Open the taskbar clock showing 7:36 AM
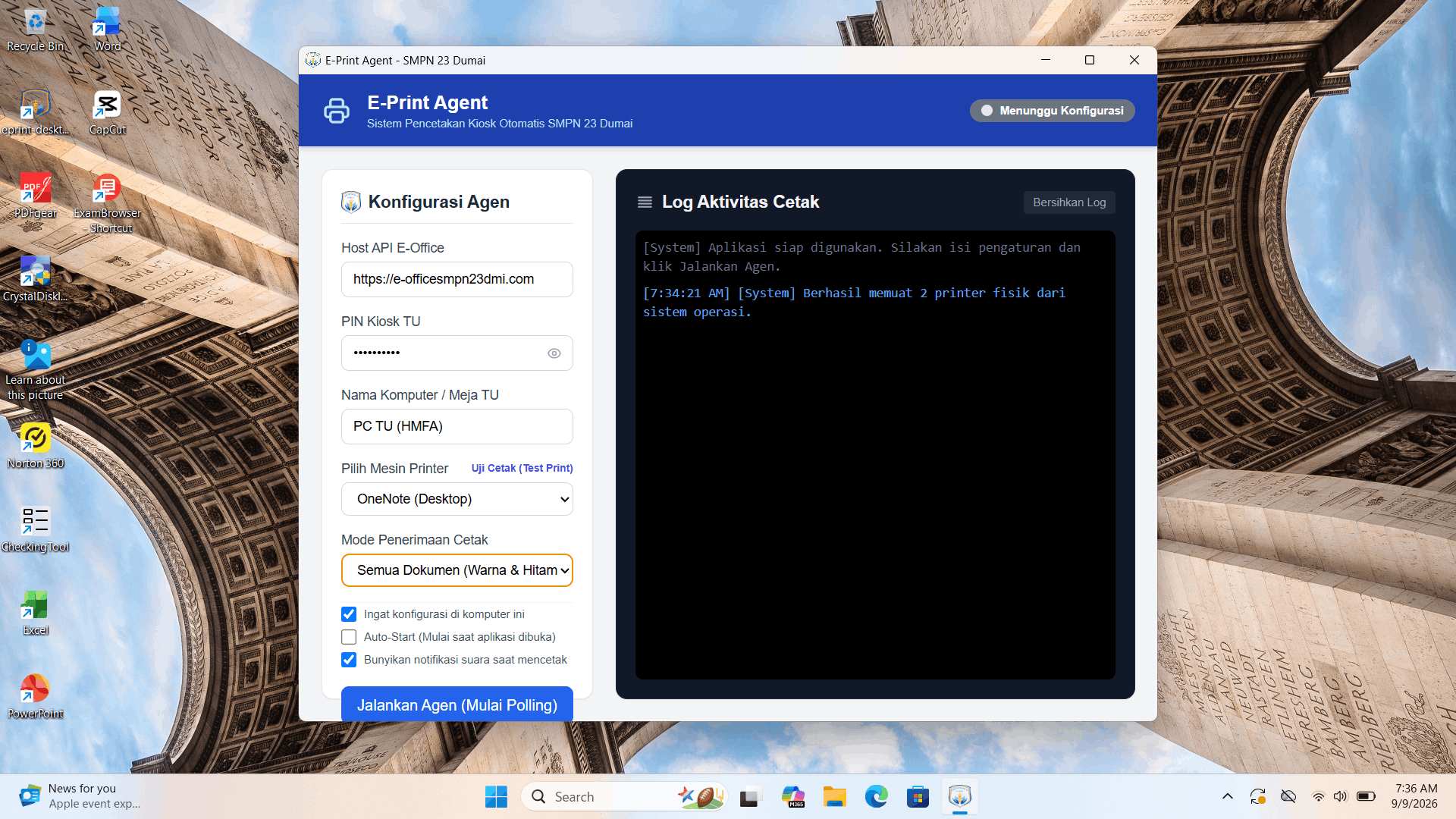 pyautogui.click(x=1415, y=796)
